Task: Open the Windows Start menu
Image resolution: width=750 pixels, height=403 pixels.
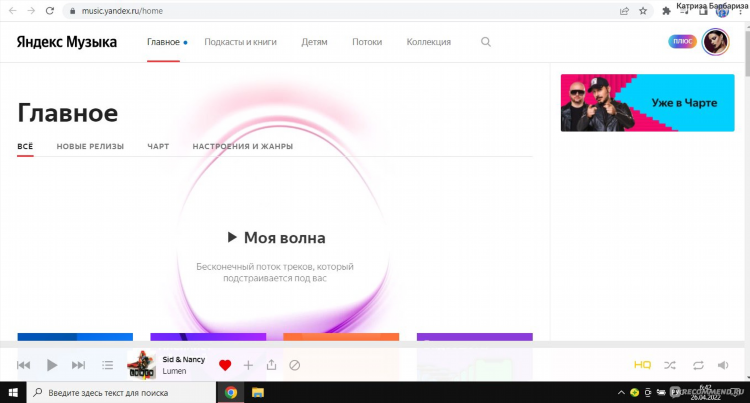Action: [x=13, y=392]
